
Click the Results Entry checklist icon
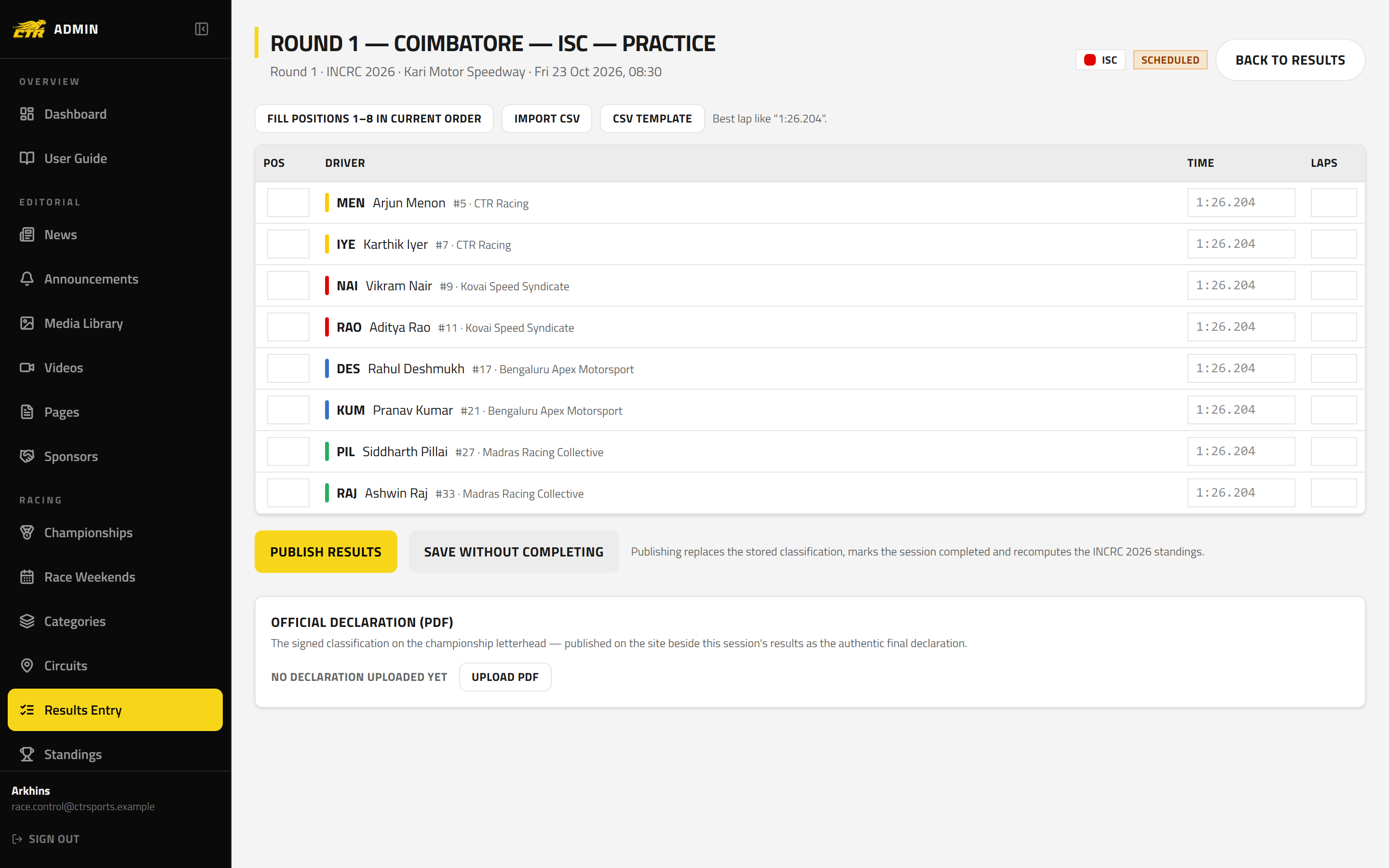coord(27,709)
